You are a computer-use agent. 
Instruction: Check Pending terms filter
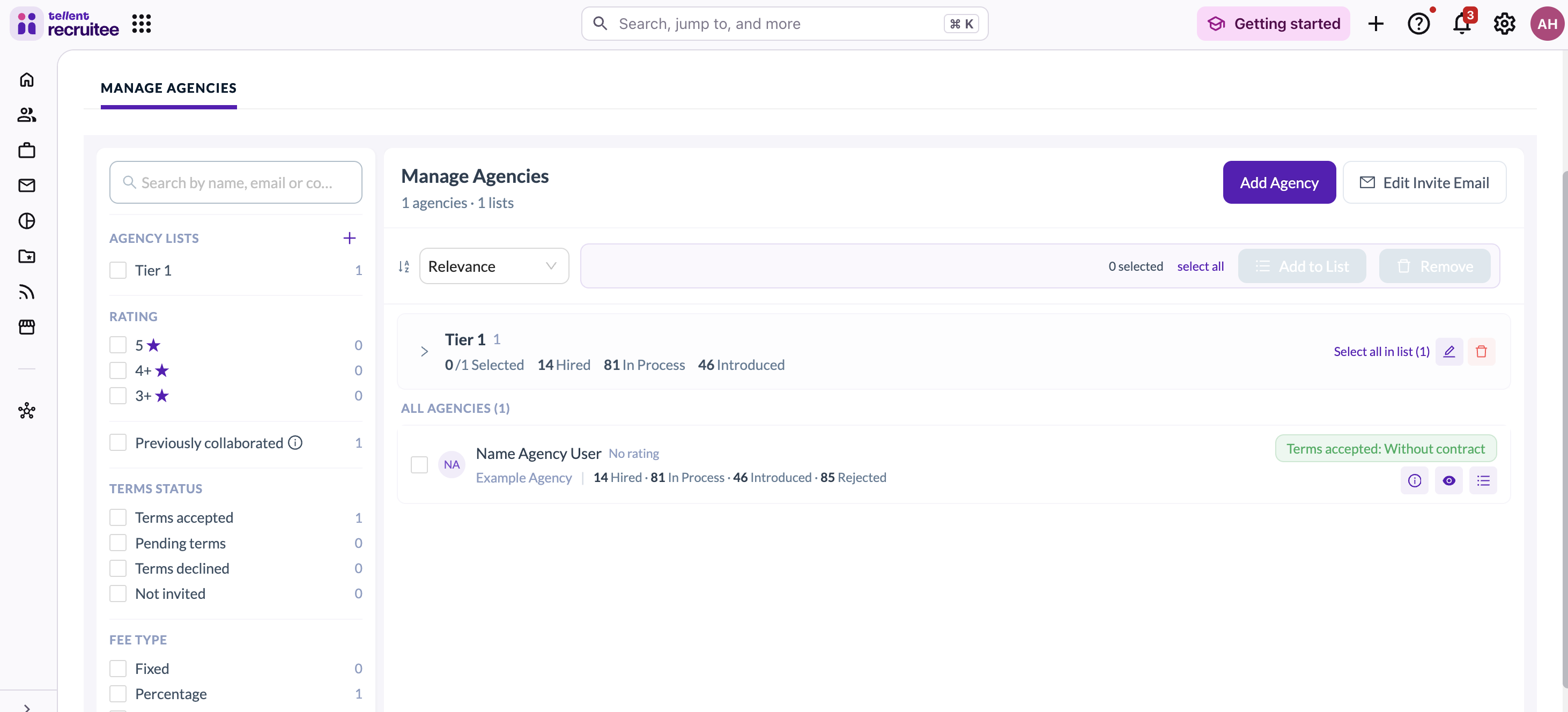pyautogui.click(x=117, y=543)
